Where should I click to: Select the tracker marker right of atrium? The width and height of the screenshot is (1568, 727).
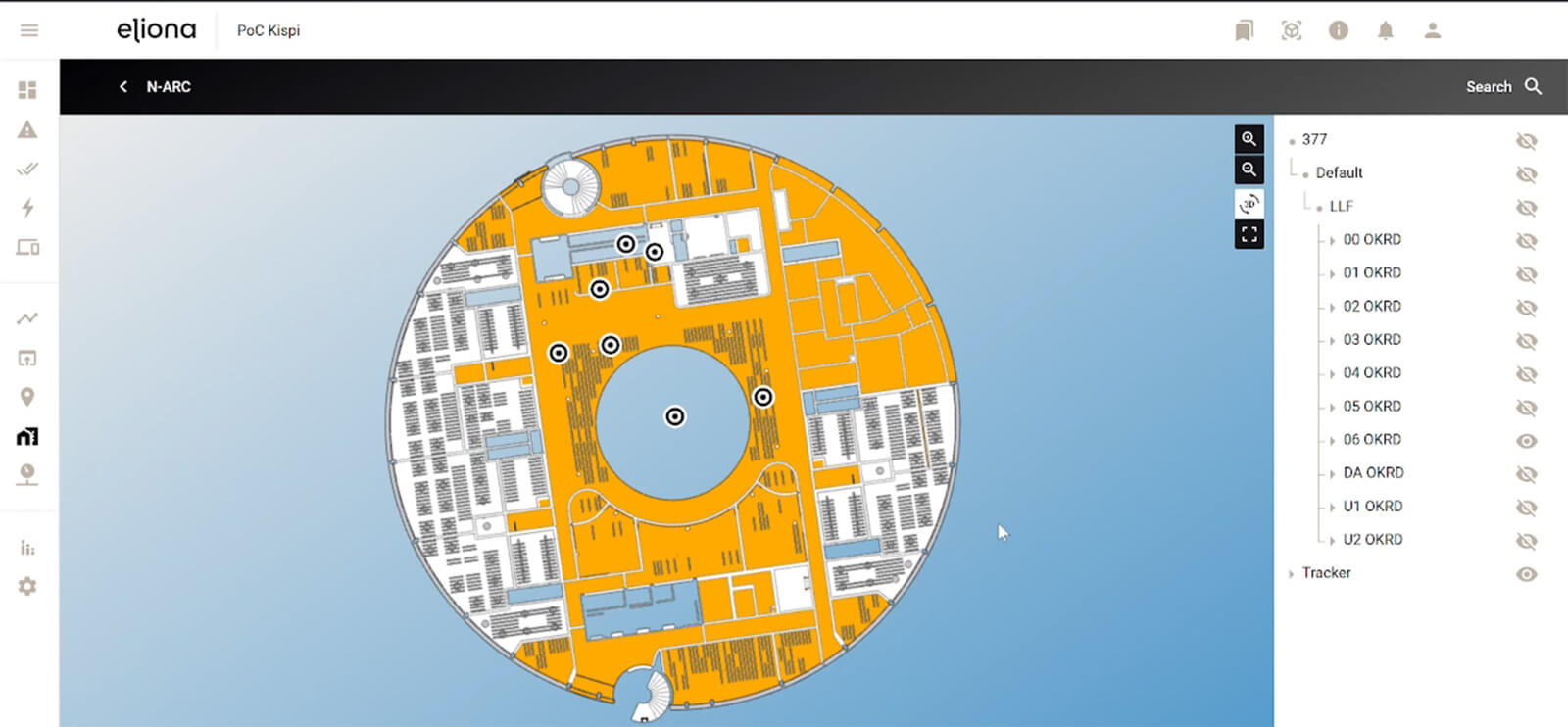click(763, 397)
